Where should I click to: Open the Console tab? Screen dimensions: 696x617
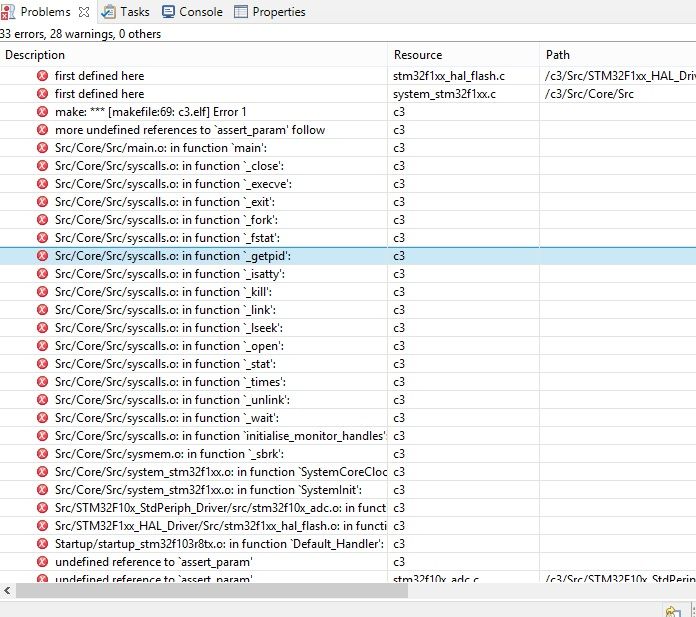pos(201,12)
